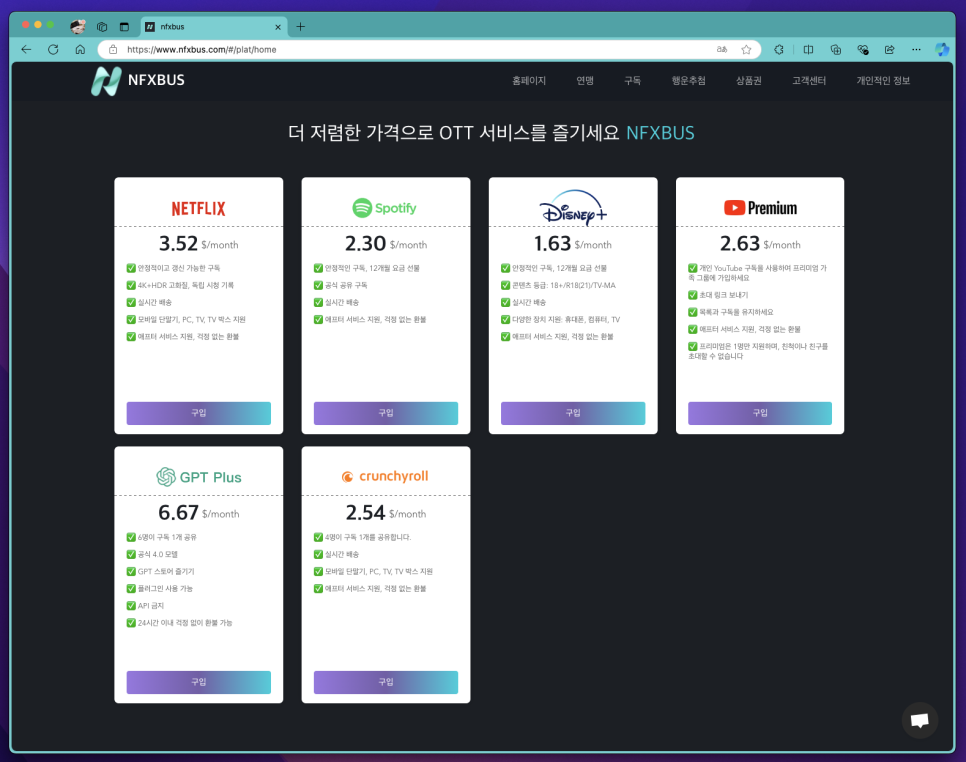966x762 pixels.
Task: Click the 구입 button on Spotify card
Action: pyautogui.click(x=386, y=413)
